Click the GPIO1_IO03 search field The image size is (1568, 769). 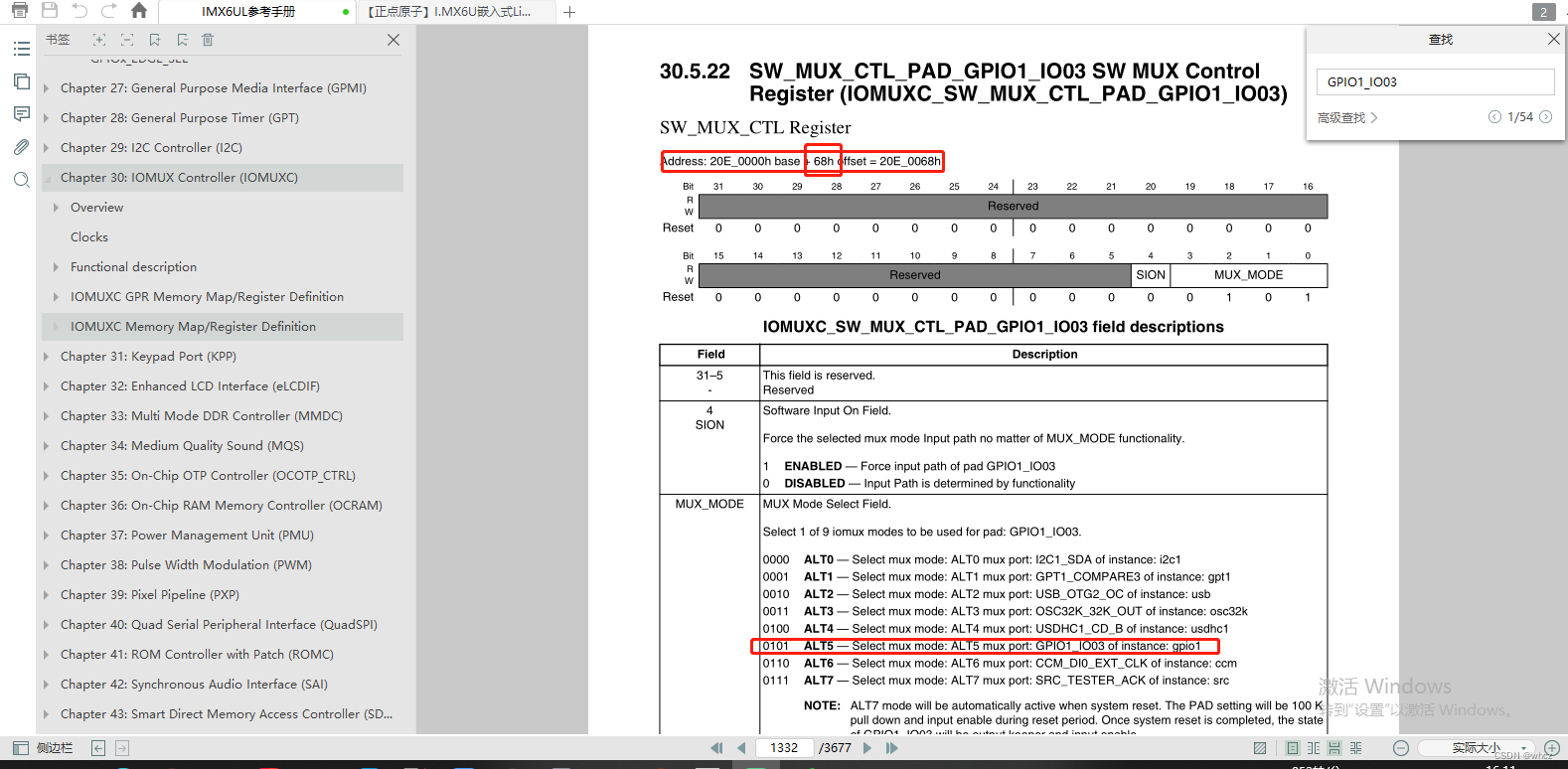1435,81
